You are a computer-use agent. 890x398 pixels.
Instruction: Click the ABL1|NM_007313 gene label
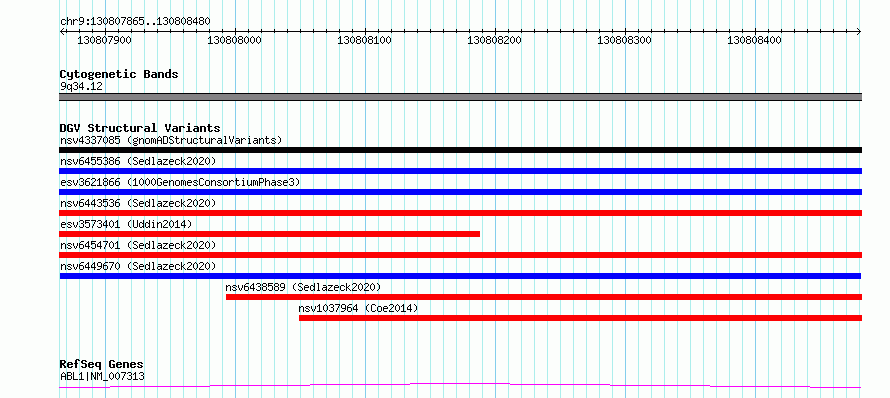pos(102,376)
